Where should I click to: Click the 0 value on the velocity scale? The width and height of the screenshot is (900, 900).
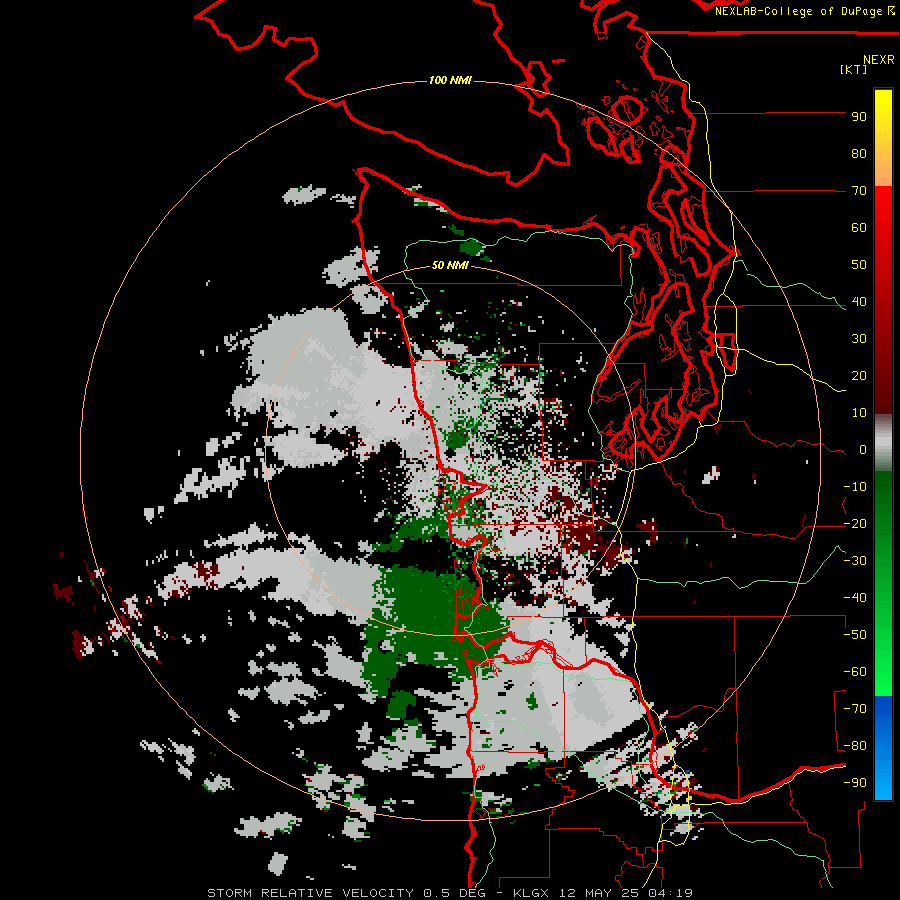coord(863,450)
